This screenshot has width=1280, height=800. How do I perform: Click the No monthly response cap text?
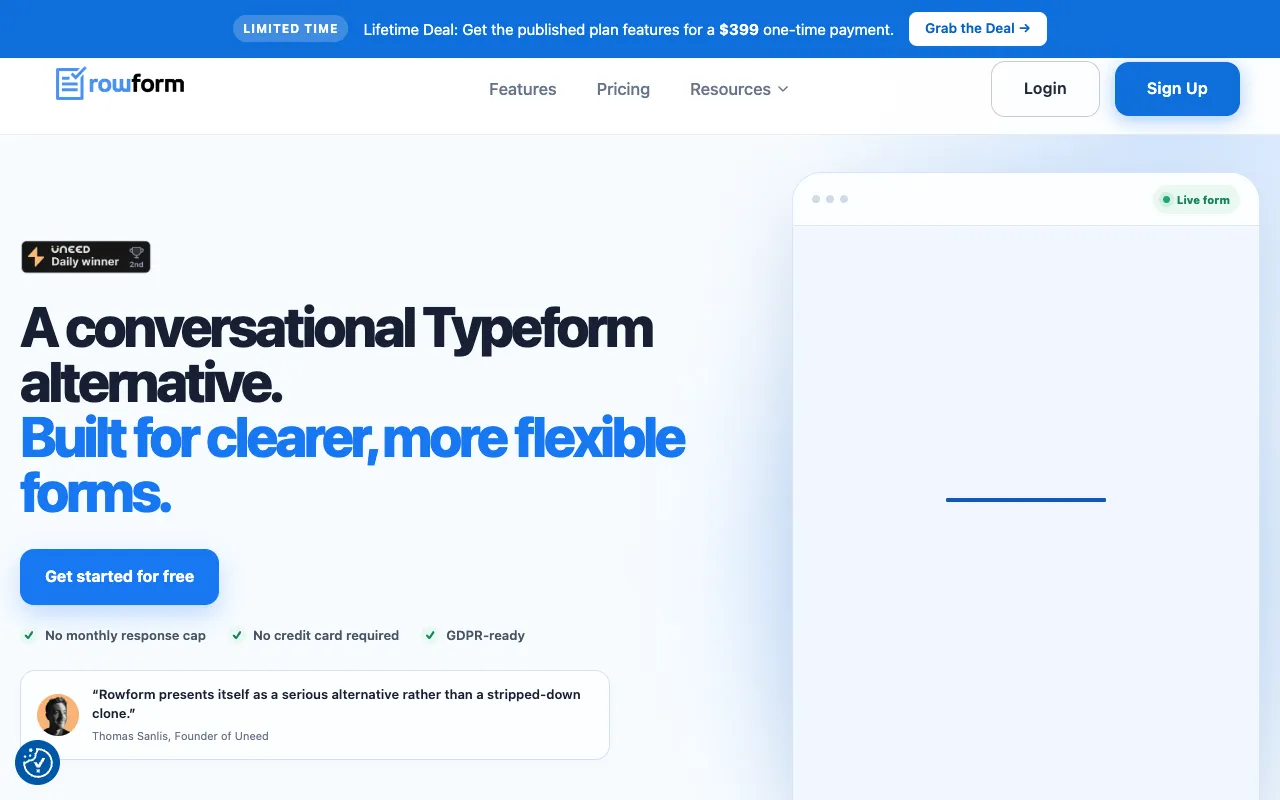click(x=125, y=636)
